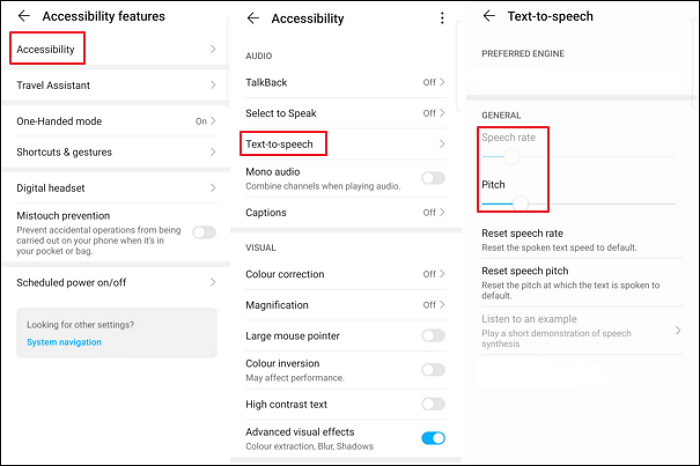Screen dimensions: 700x466
Task: Turn on High contrast text
Action: point(433,404)
